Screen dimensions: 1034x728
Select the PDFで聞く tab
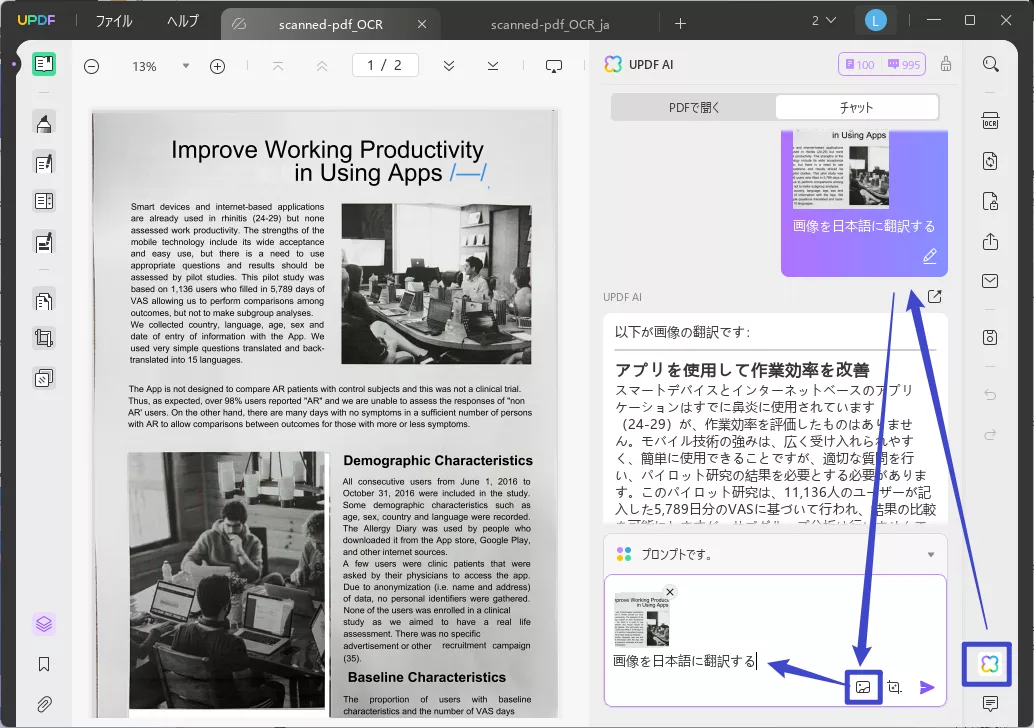[x=694, y=107]
